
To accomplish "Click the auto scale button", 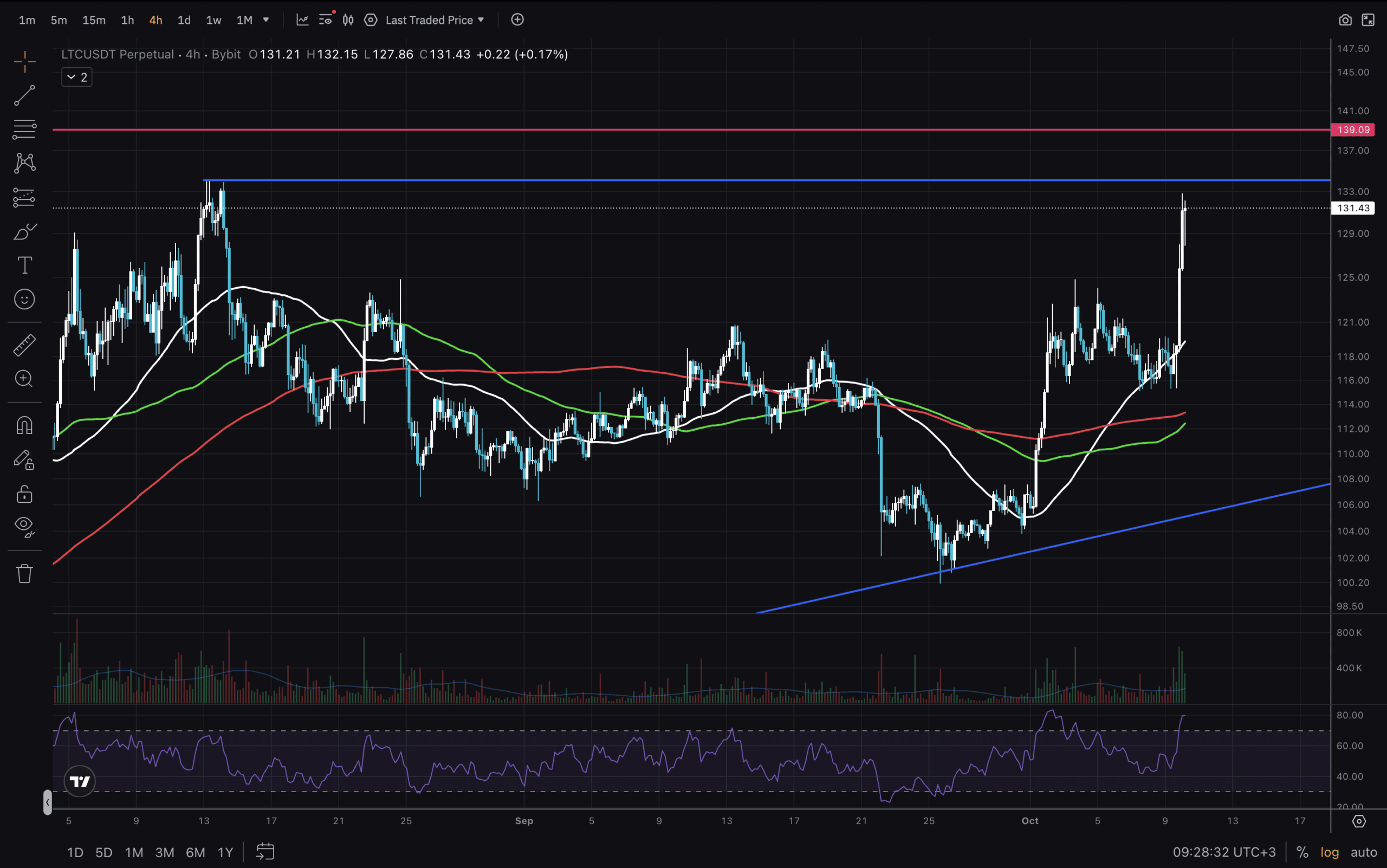I will tap(1364, 852).
